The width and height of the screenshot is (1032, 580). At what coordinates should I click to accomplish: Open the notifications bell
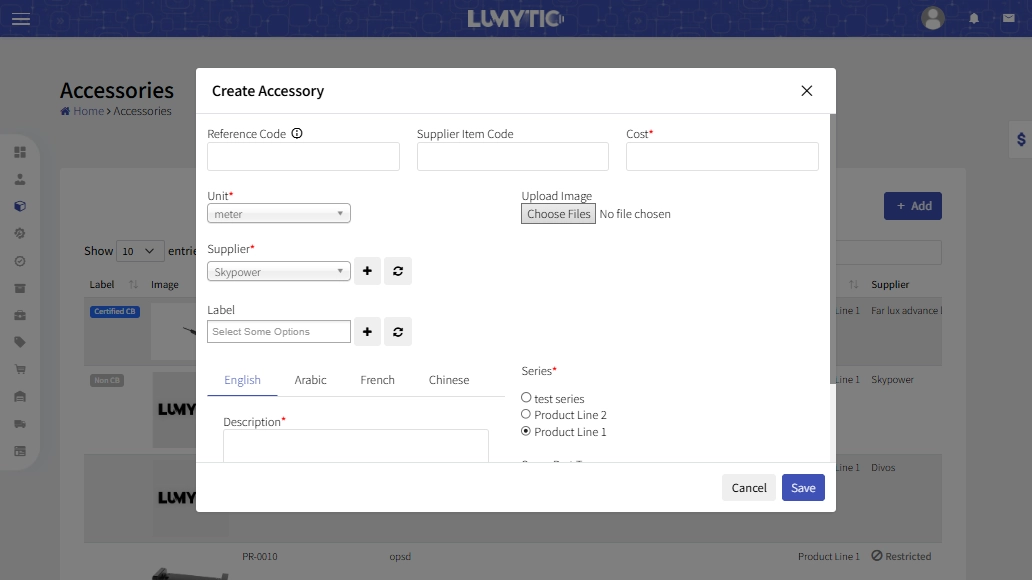coord(974,19)
